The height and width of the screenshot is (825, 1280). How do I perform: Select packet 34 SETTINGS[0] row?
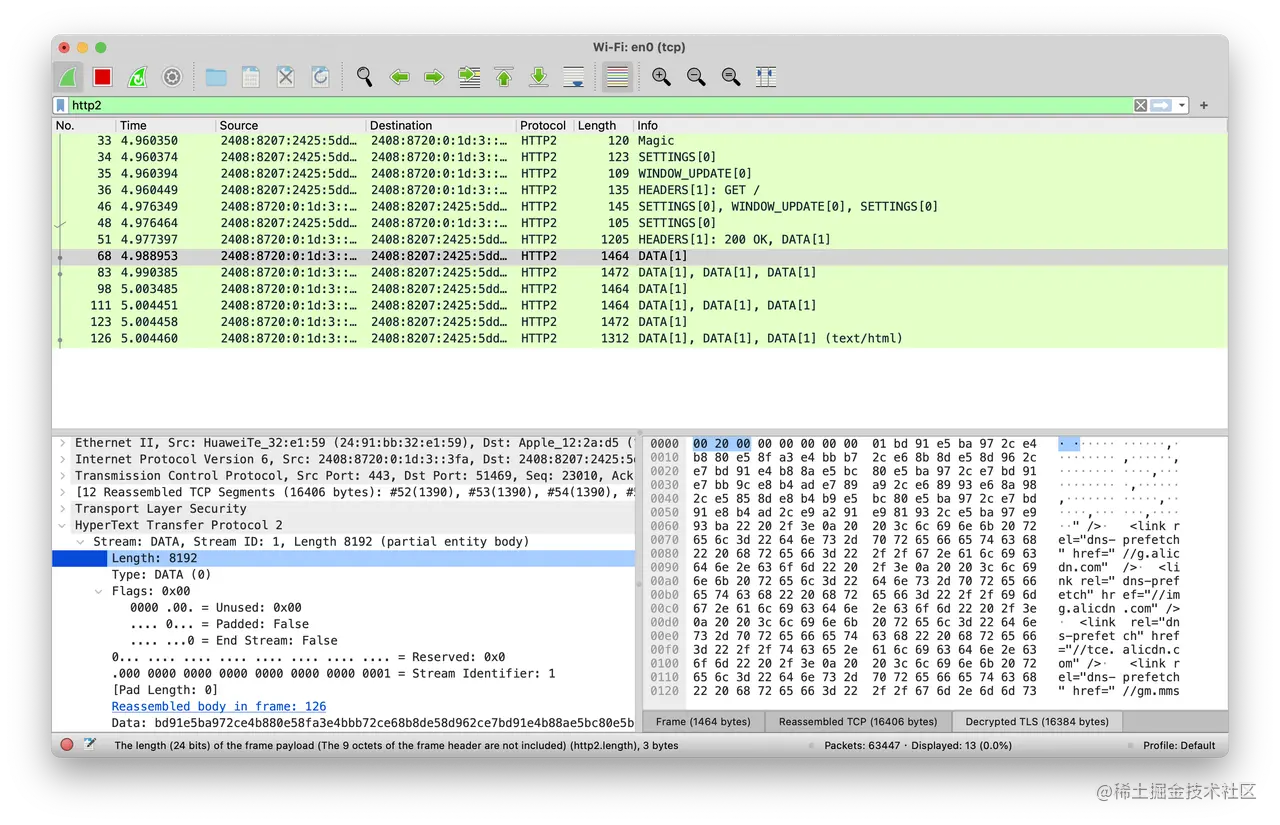(x=640, y=157)
